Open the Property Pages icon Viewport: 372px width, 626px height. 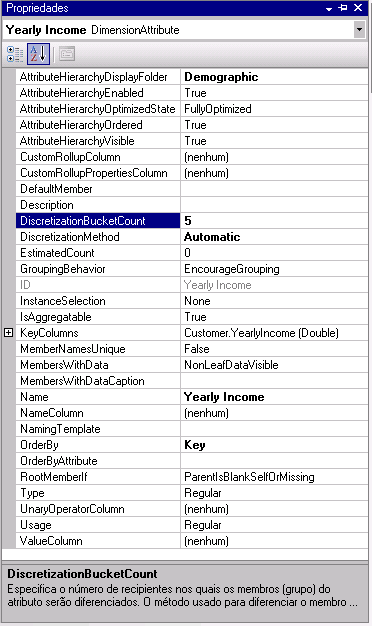(x=67, y=54)
